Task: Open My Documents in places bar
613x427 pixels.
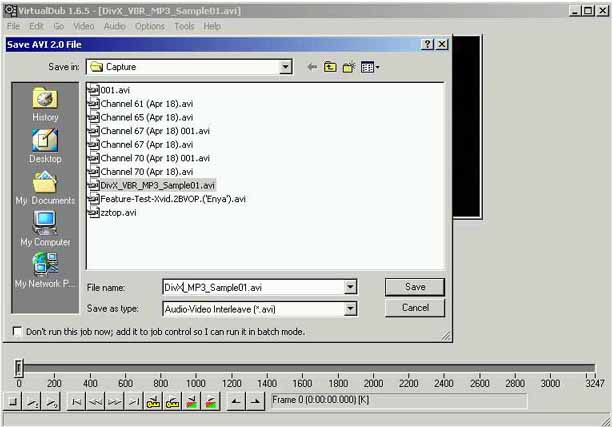Action: point(45,188)
